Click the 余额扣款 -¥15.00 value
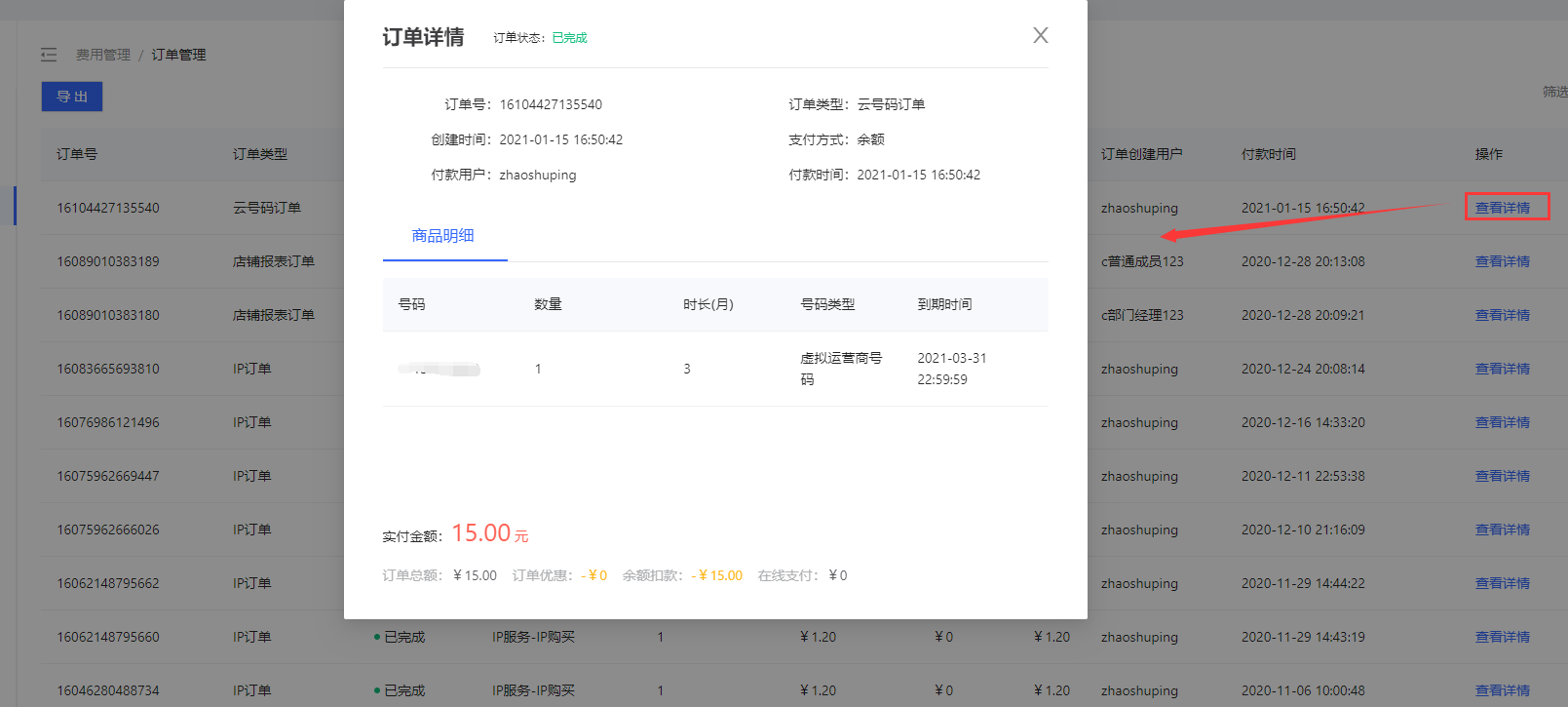Viewport: 1568px width, 707px height. pos(717,575)
